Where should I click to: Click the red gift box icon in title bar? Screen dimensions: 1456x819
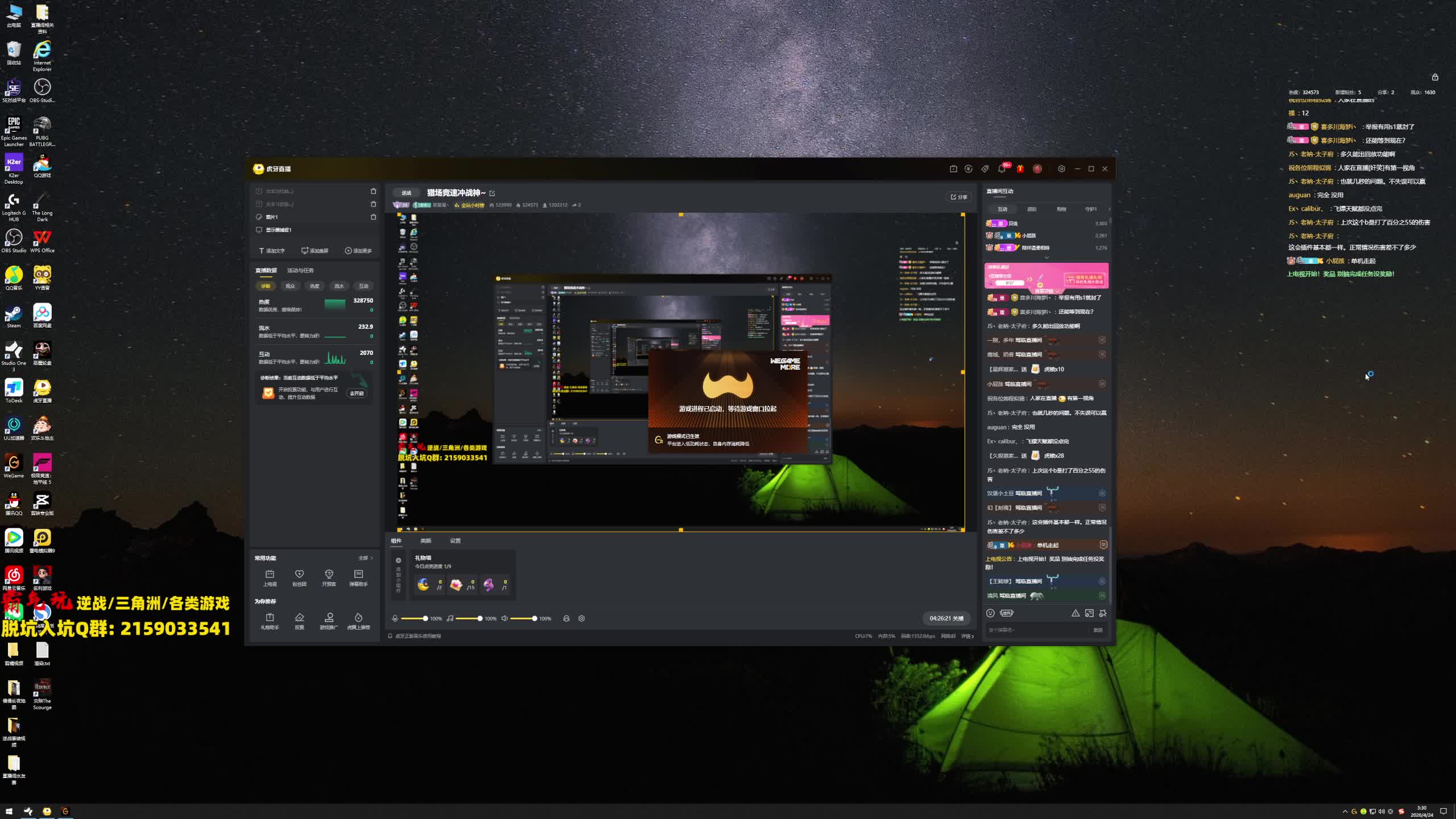(x=1020, y=169)
